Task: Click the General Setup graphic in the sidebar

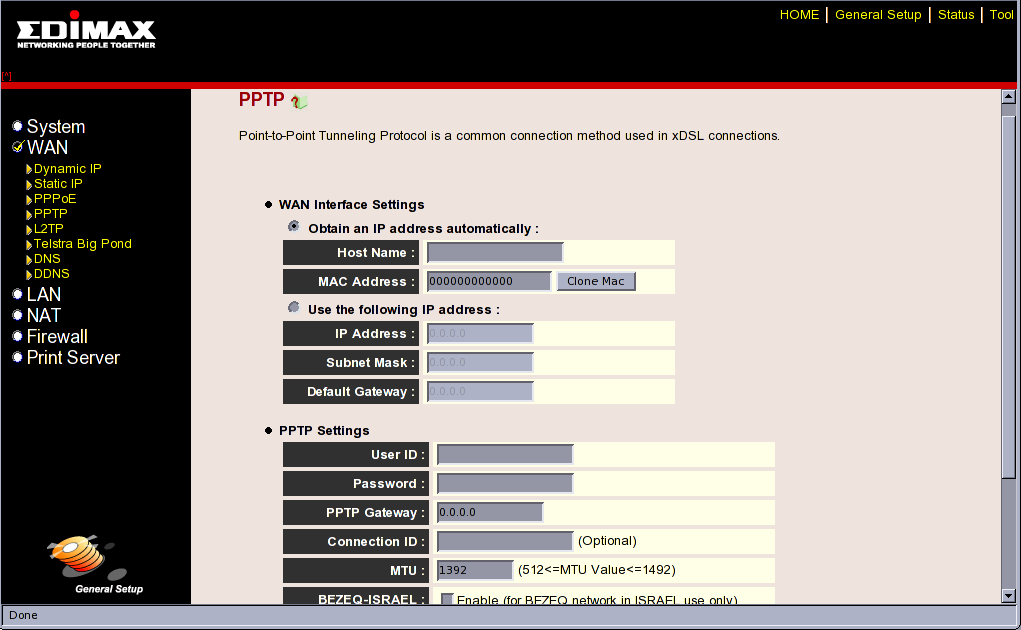Action: point(95,564)
